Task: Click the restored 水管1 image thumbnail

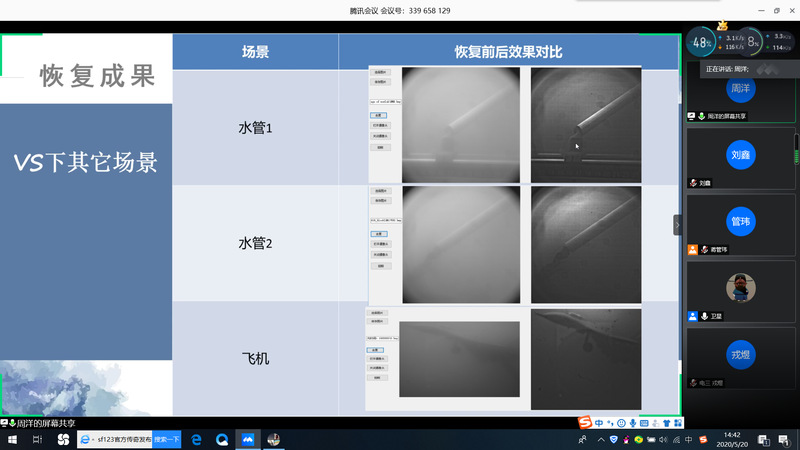Action: tap(586, 125)
